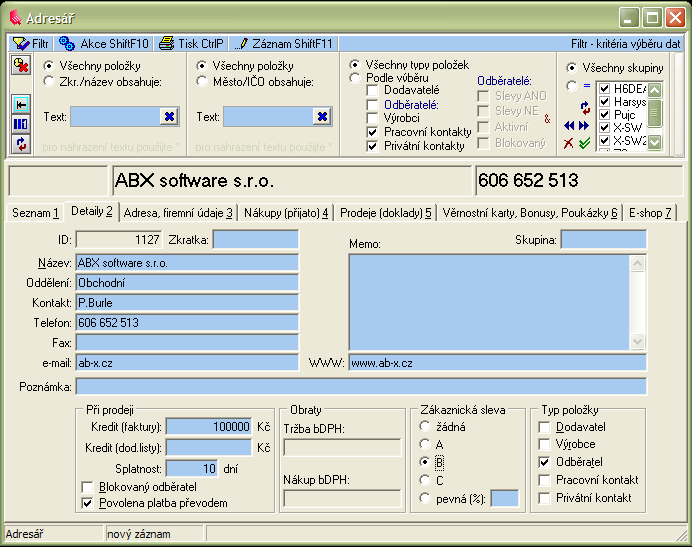Click Tisk CtrlP print button
This screenshot has width=692, height=547.
(x=192, y=44)
